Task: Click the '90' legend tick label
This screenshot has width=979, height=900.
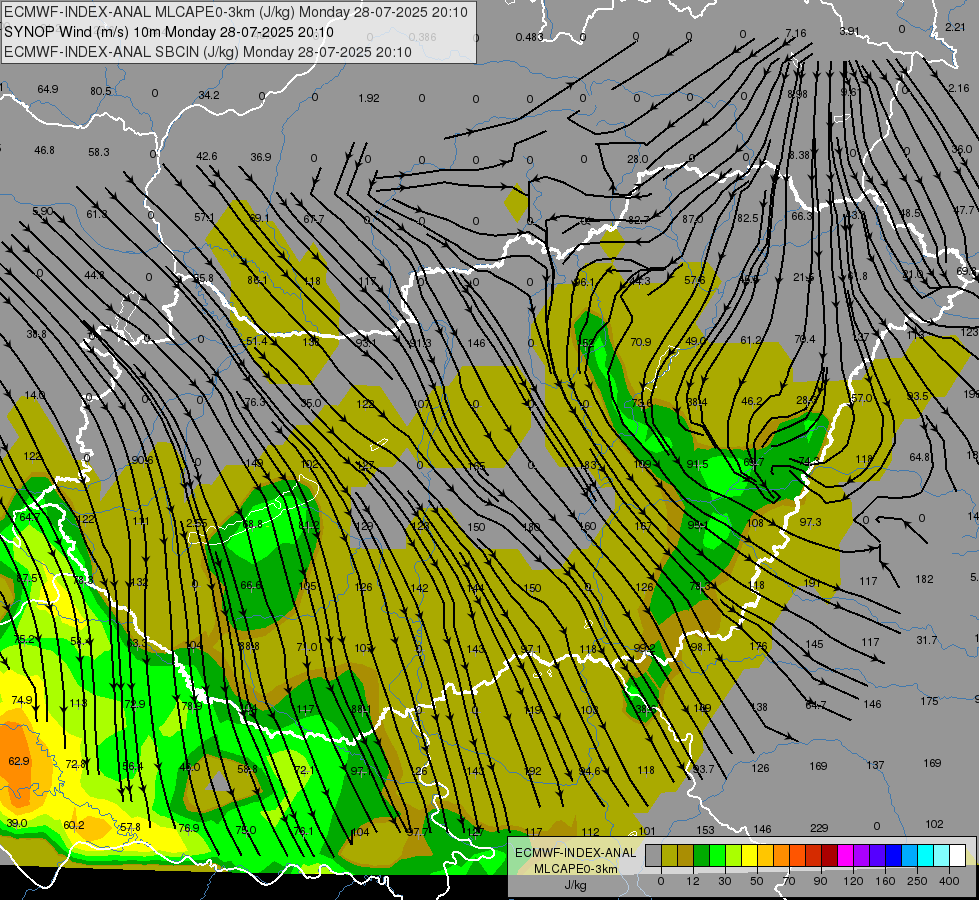Action: pyautogui.click(x=820, y=881)
